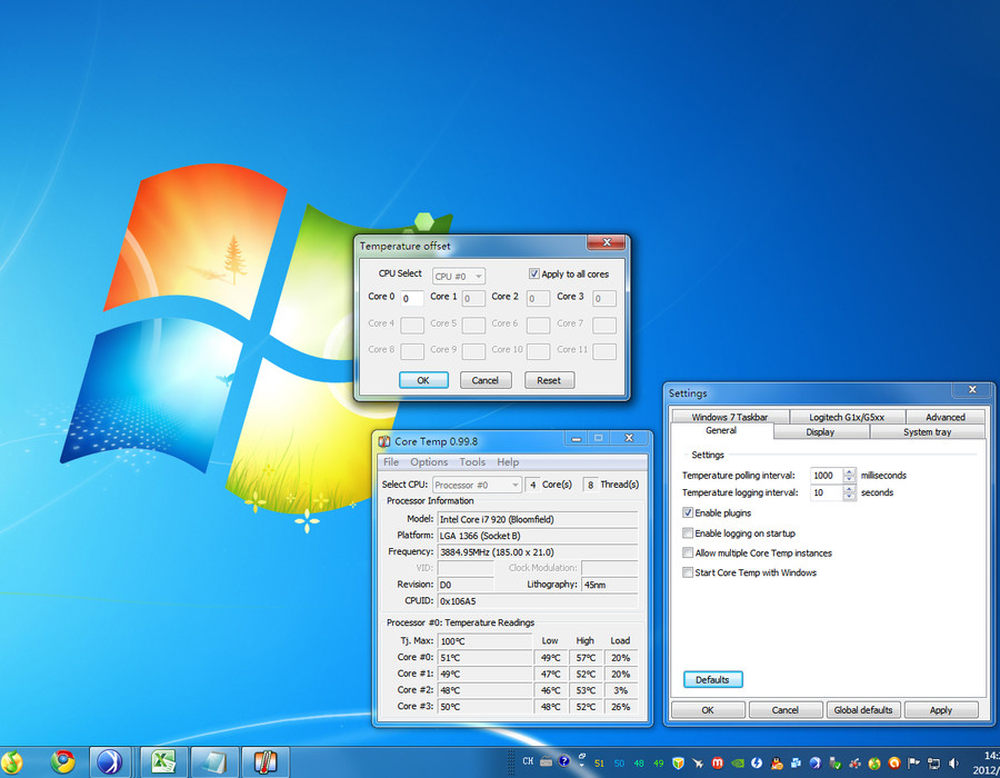Click the blue lightning bolt tray icon
This screenshot has height=778, width=1000.
pos(757,763)
